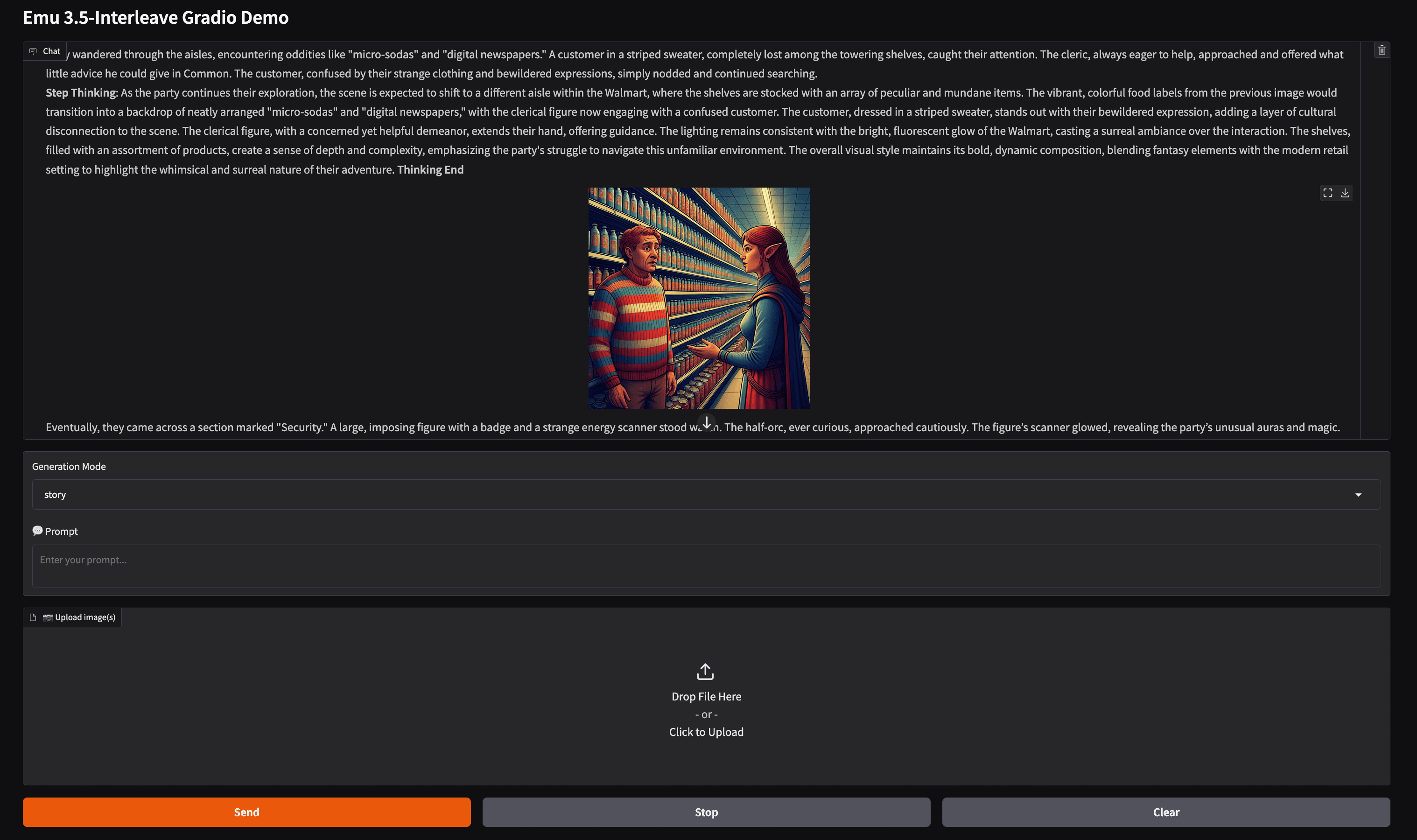Download the generated image
Image resolution: width=1417 pixels, height=840 pixels.
[1346, 192]
